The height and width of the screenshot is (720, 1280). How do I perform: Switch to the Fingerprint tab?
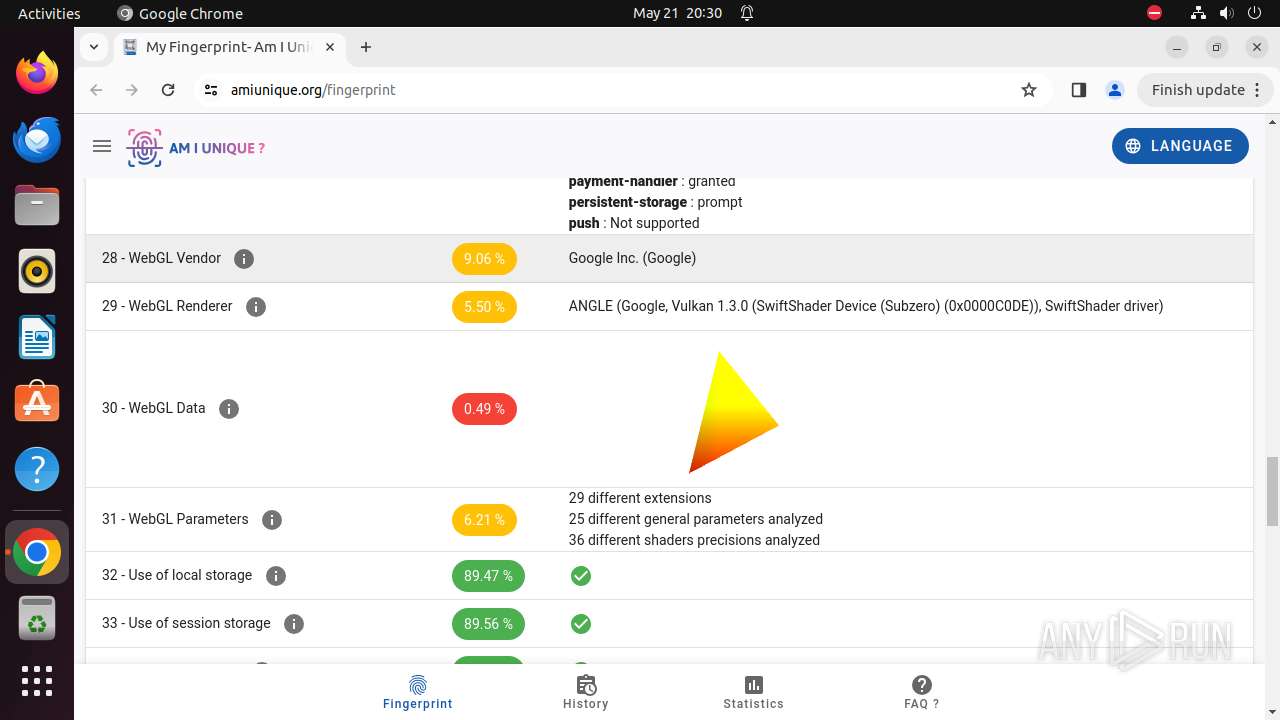pyautogui.click(x=418, y=692)
